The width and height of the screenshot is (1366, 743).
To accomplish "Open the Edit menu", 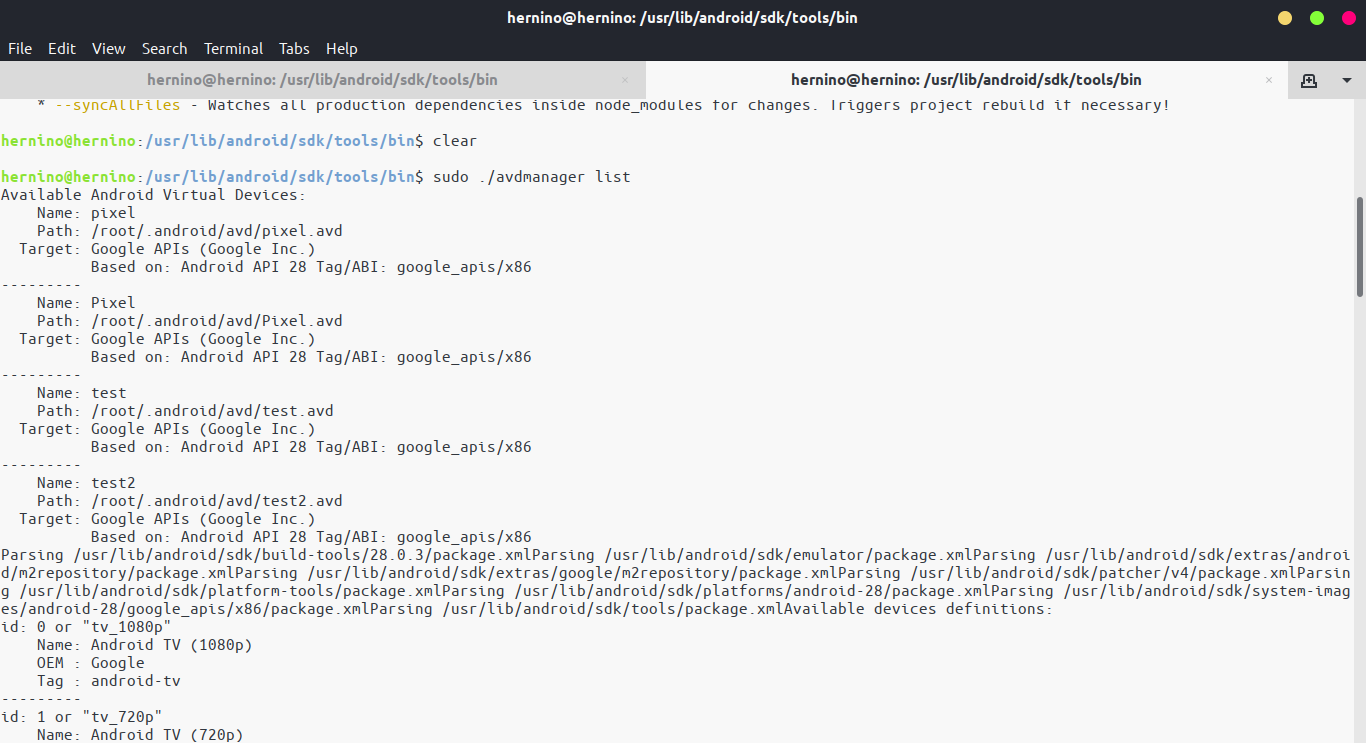I will [x=62, y=48].
